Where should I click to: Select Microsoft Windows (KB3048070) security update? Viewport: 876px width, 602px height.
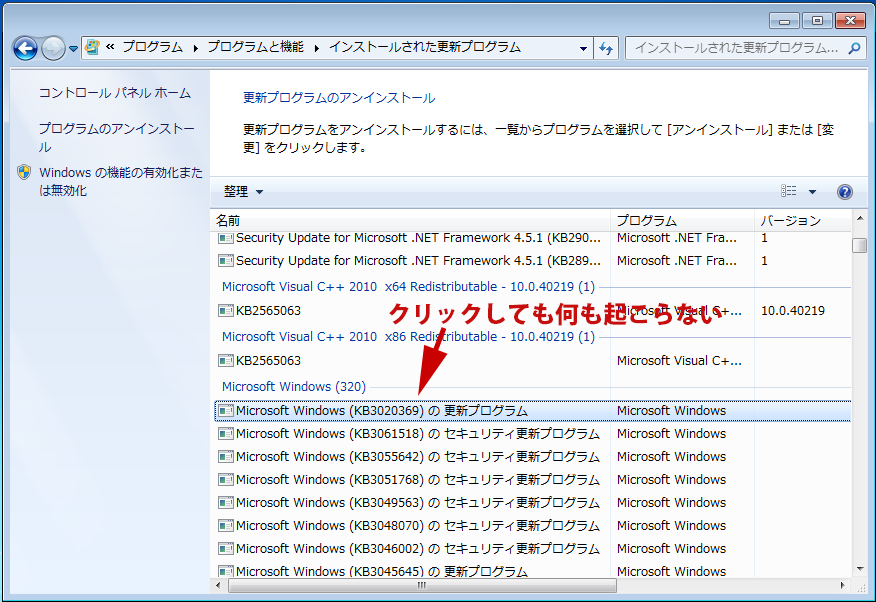coord(533,525)
